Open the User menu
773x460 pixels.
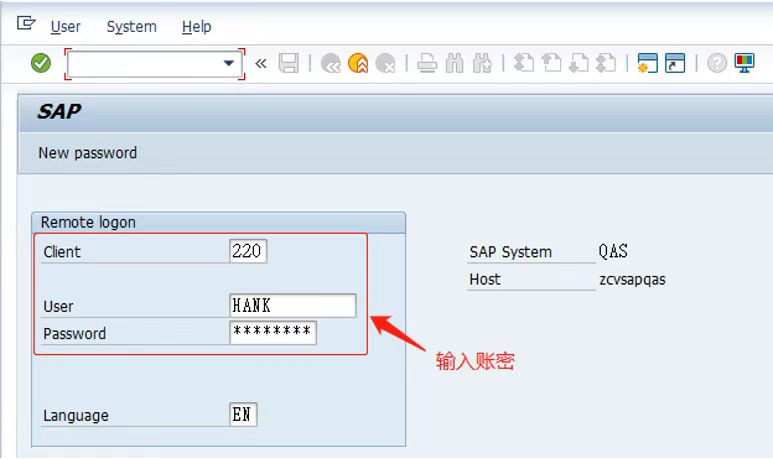[x=65, y=27]
